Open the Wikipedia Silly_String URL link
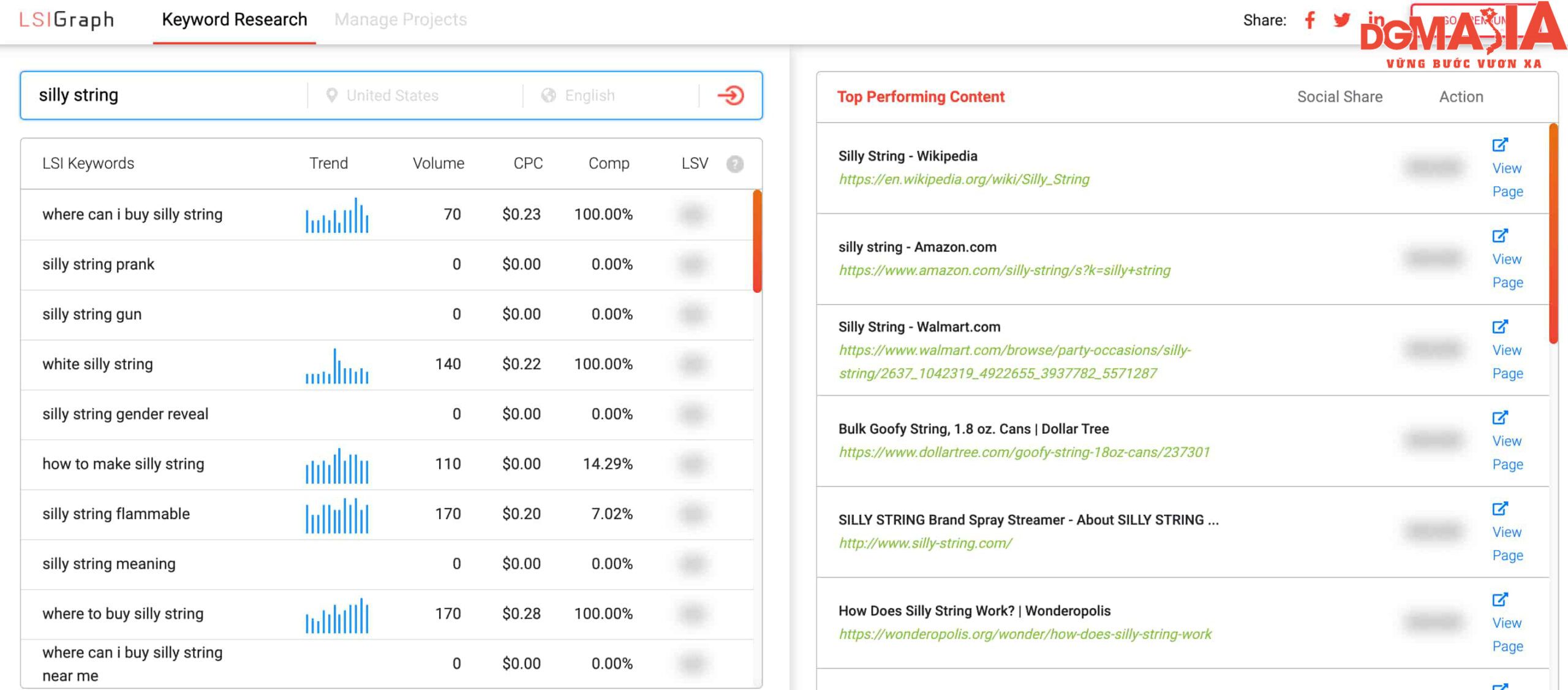Viewport: 1568px width, 690px height. pyautogui.click(x=964, y=179)
